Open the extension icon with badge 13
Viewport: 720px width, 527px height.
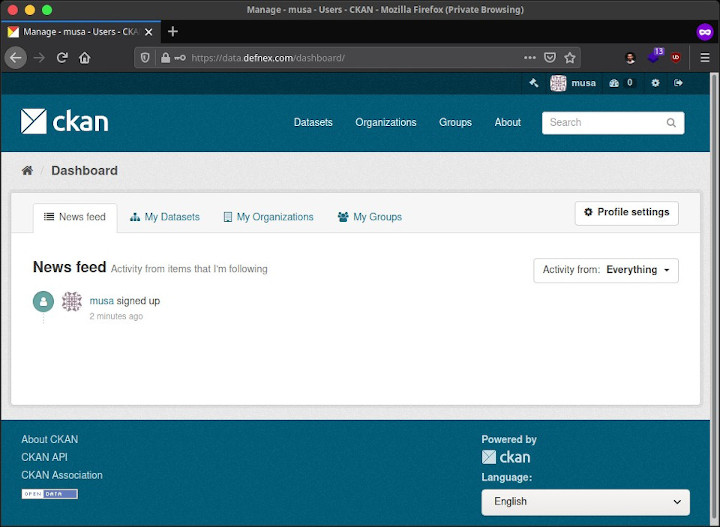[655, 56]
